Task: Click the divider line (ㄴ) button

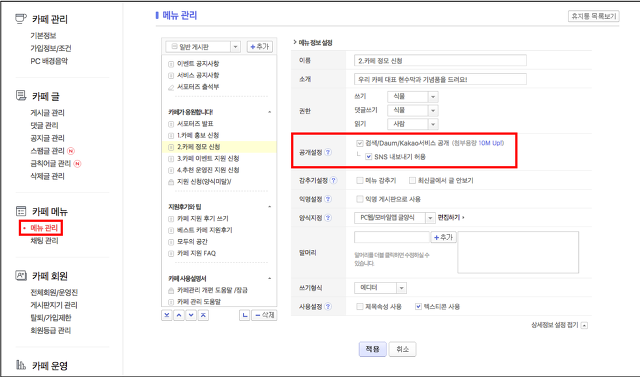Action: [244, 315]
